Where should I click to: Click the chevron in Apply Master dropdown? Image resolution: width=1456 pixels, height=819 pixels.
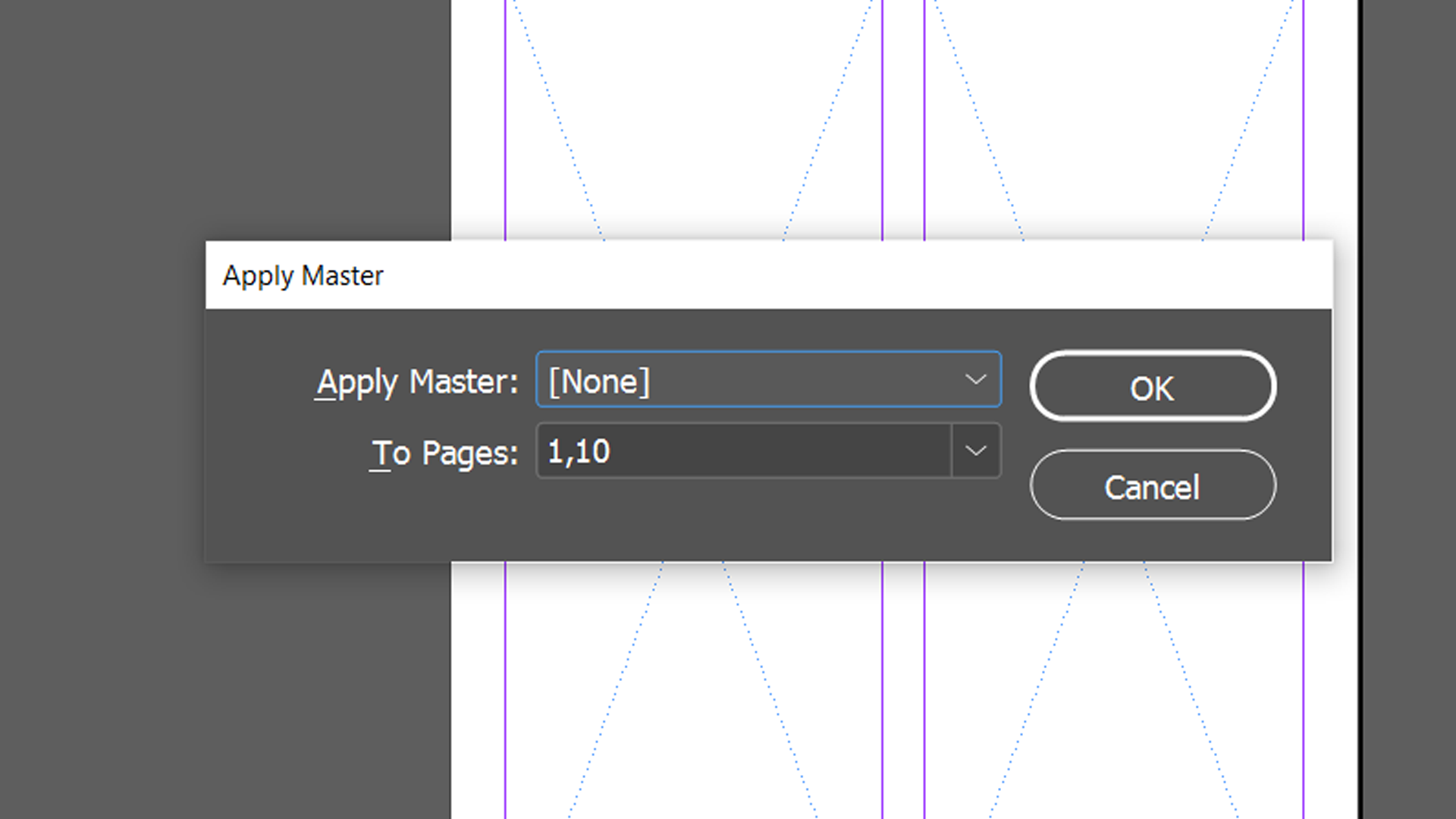[975, 379]
